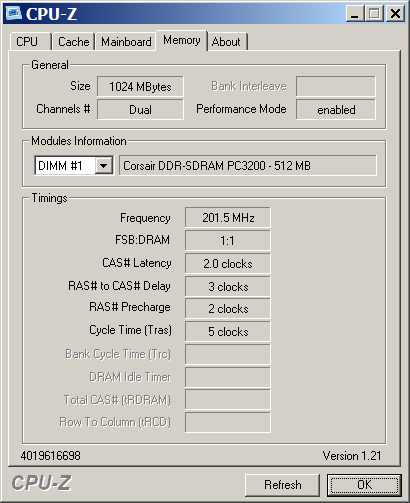Click the RAS# Precharge label
This screenshot has height=503, width=410.
click(x=130, y=307)
